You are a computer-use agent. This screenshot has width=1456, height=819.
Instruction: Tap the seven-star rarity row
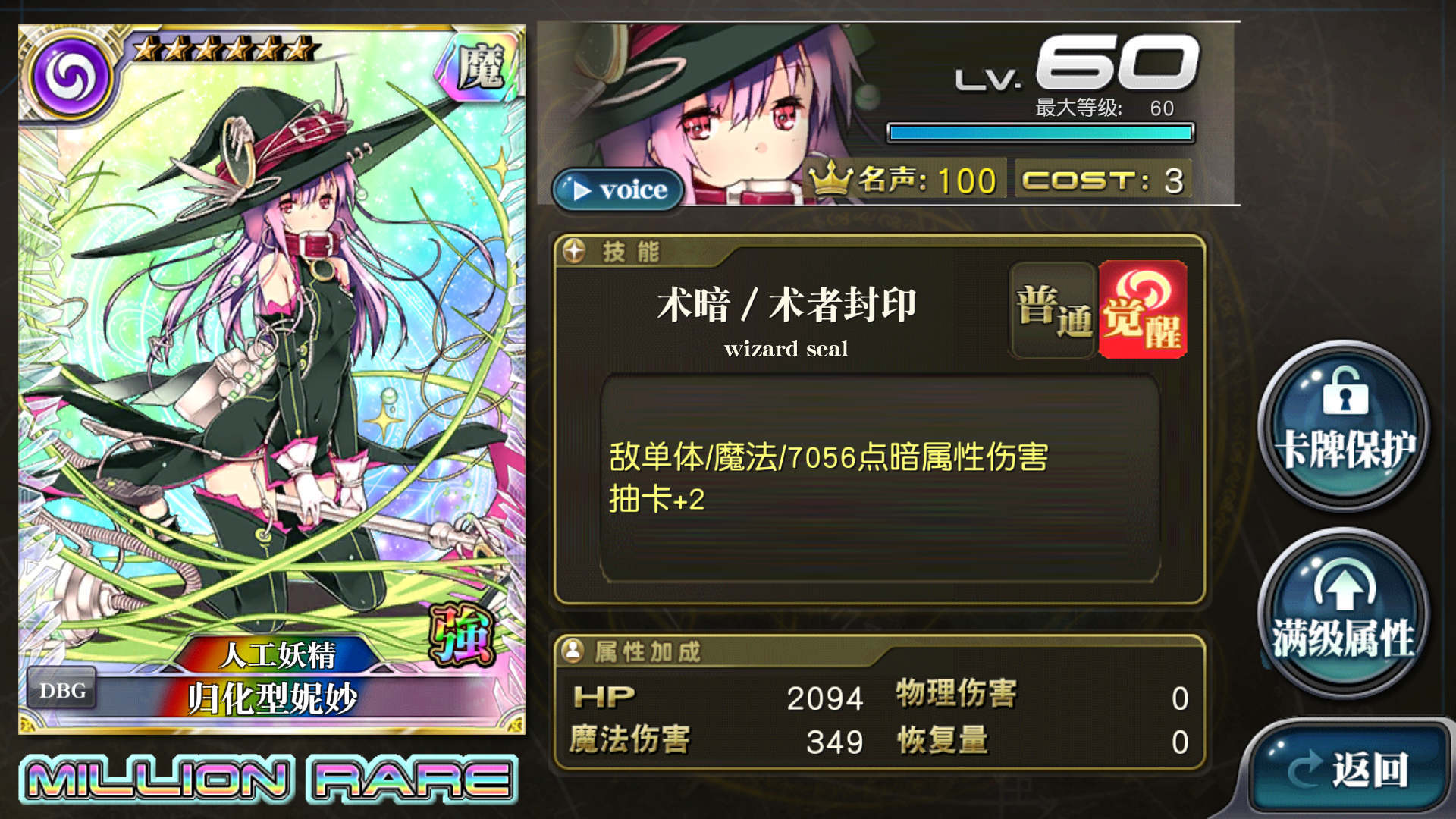pyautogui.click(x=221, y=49)
